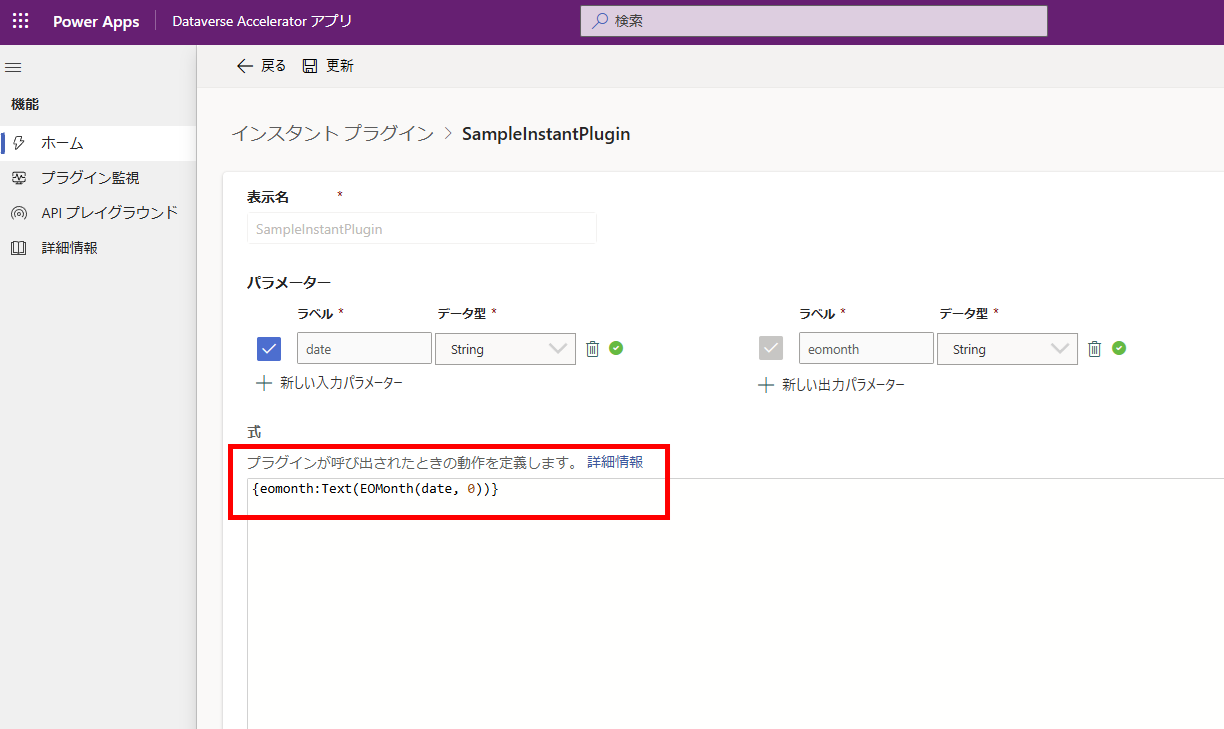Click the 詳細情報 book icon
The height and width of the screenshot is (729, 1224).
pyautogui.click(x=19, y=248)
